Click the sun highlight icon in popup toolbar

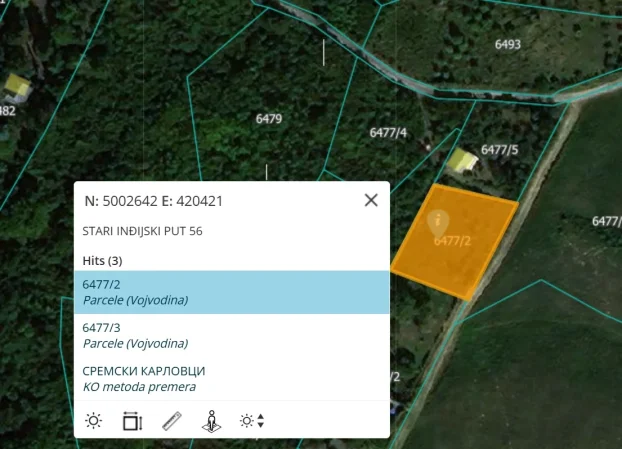(93, 421)
